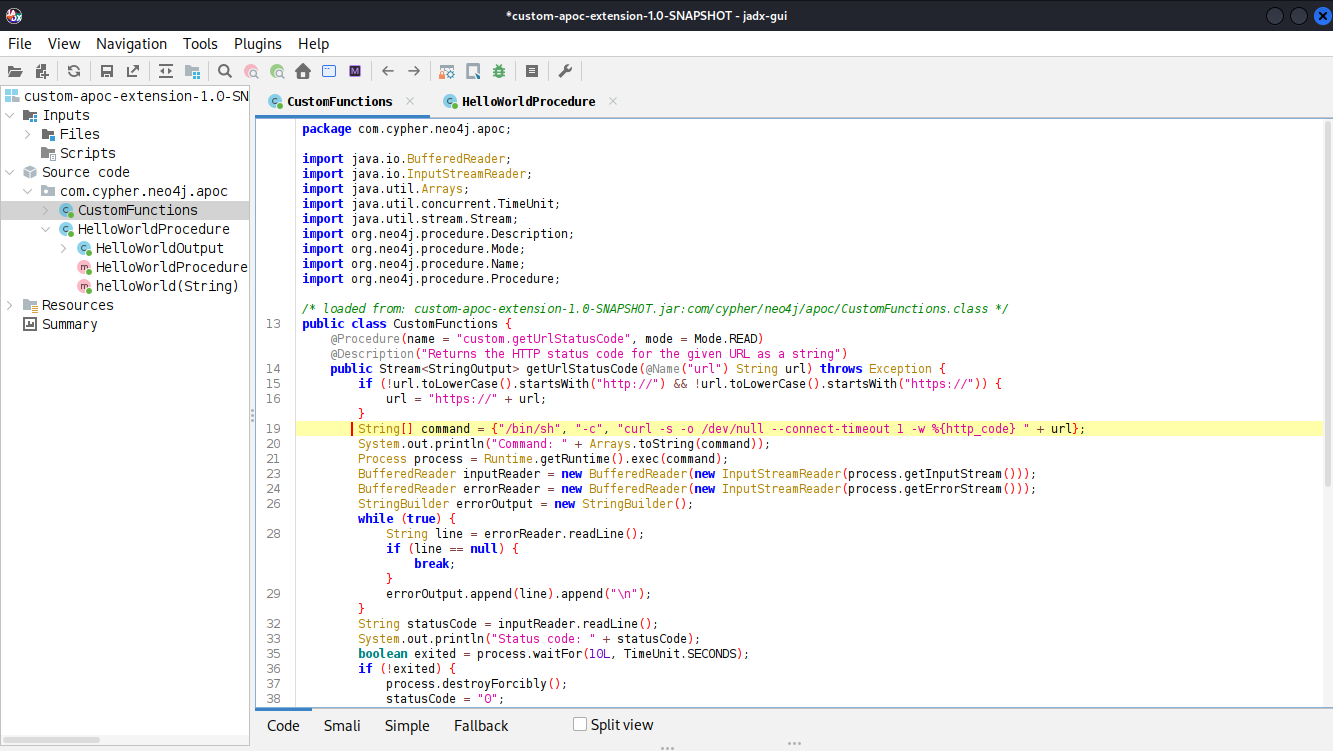1333x751 pixels.
Task: Close the CustomFunctions editor tab
Action: [x=410, y=101]
